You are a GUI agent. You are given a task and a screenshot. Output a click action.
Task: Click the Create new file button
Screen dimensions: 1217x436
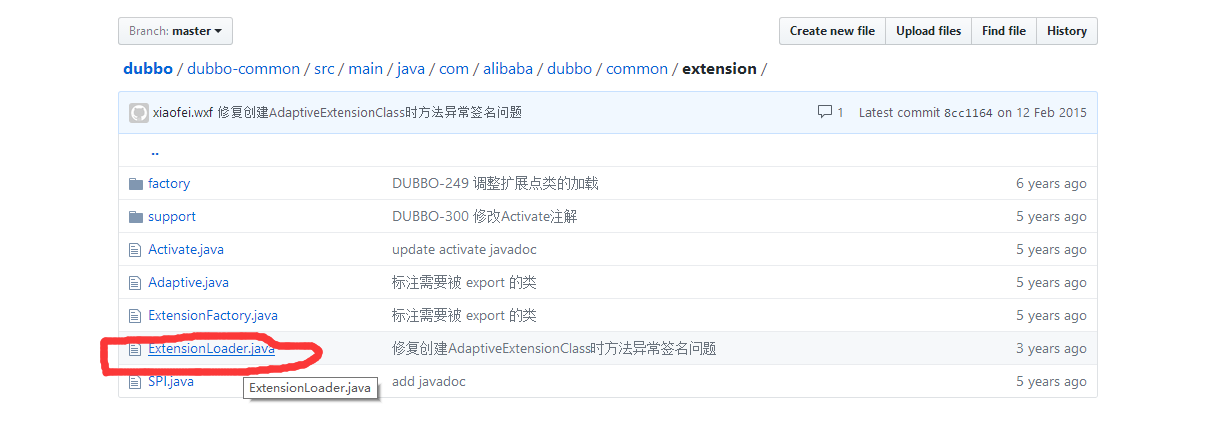click(x=832, y=31)
